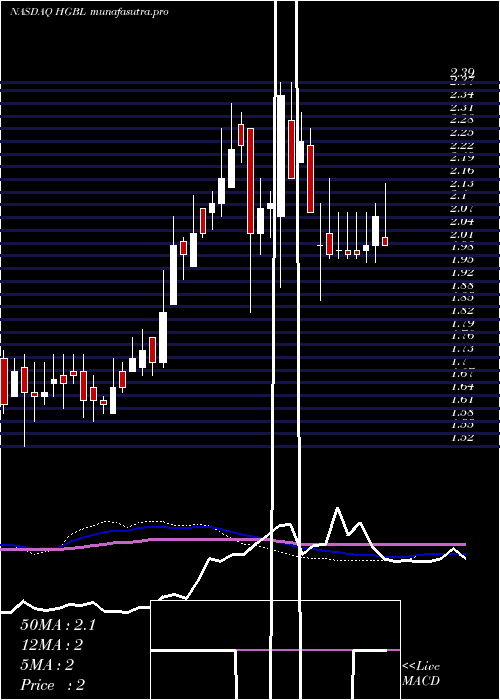This screenshot has height=700, width=500.
Task: Click the 1.82 price axis label
Action: tap(462, 310)
